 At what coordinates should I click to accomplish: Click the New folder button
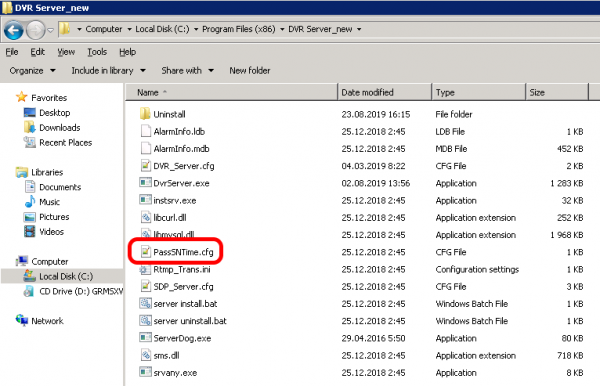point(250,71)
